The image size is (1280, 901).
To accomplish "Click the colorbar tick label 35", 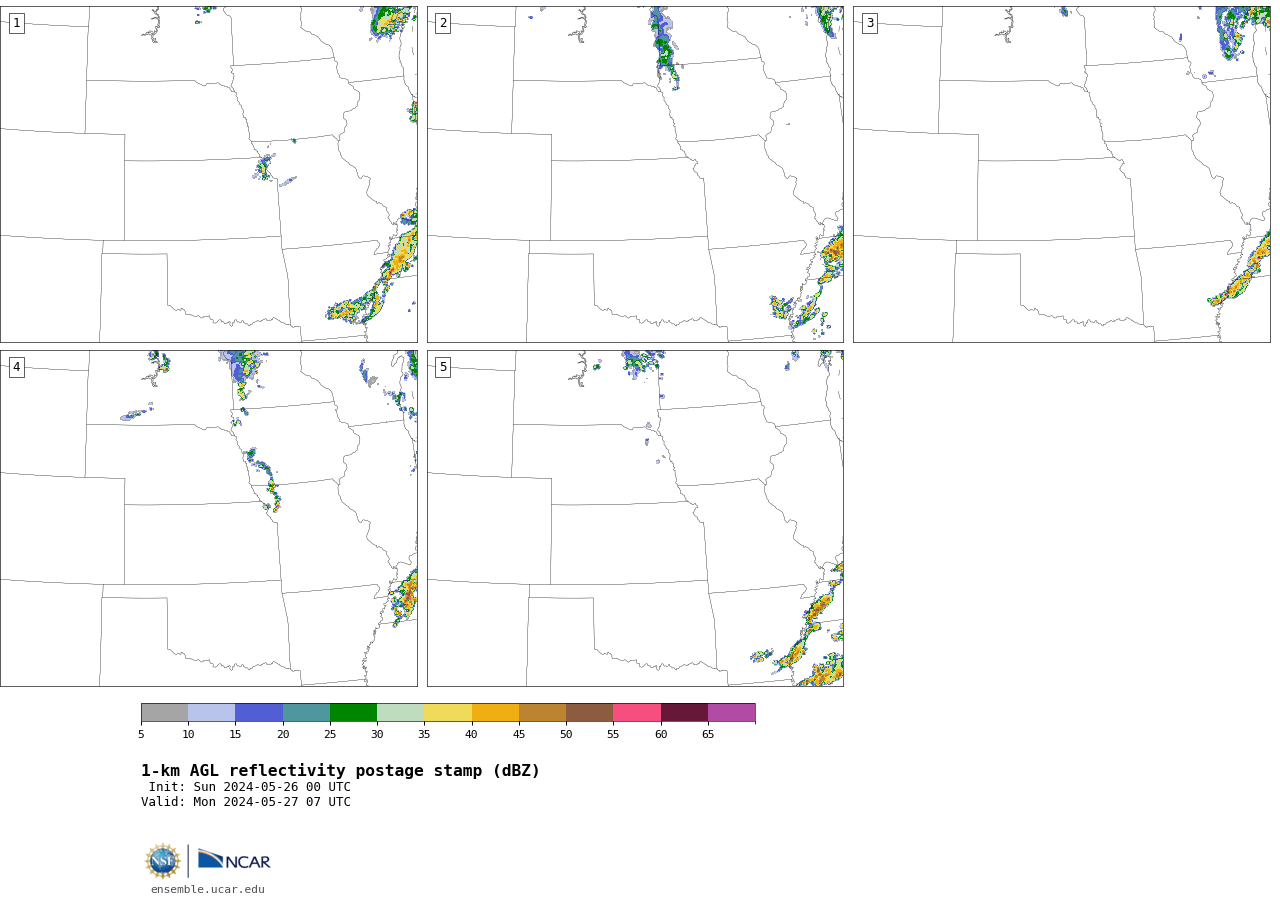I will pos(424,735).
